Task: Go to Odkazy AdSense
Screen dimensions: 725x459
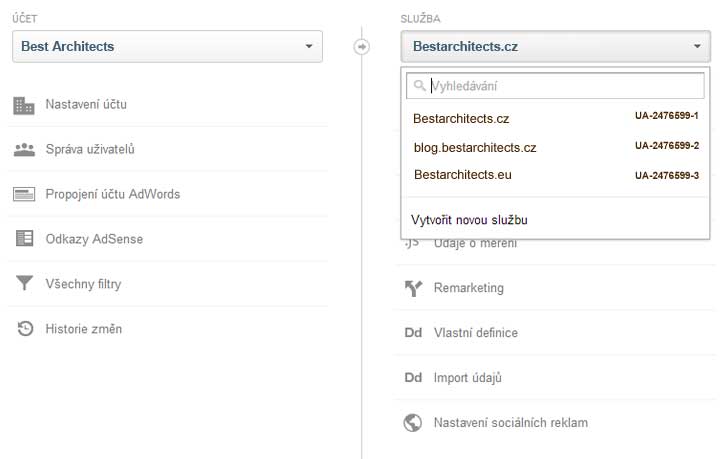Action: [94, 239]
